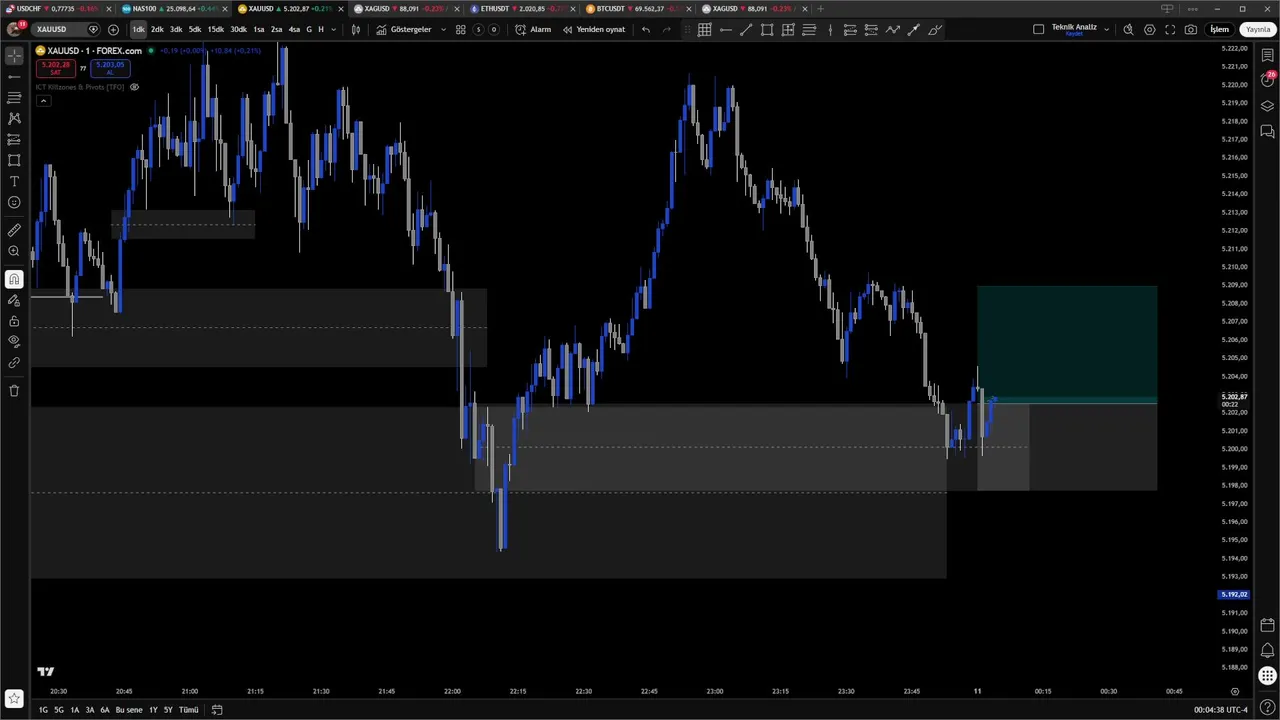This screenshot has width=1280, height=720.
Task: Switch to the USDCHF tab
Action: tap(57, 9)
